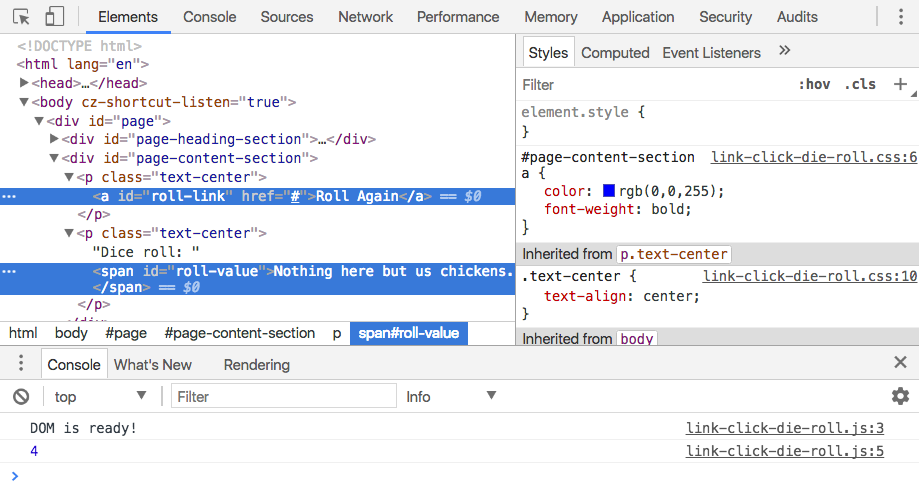
Task: Select body in the breadcrumb bar
Action: point(71,333)
